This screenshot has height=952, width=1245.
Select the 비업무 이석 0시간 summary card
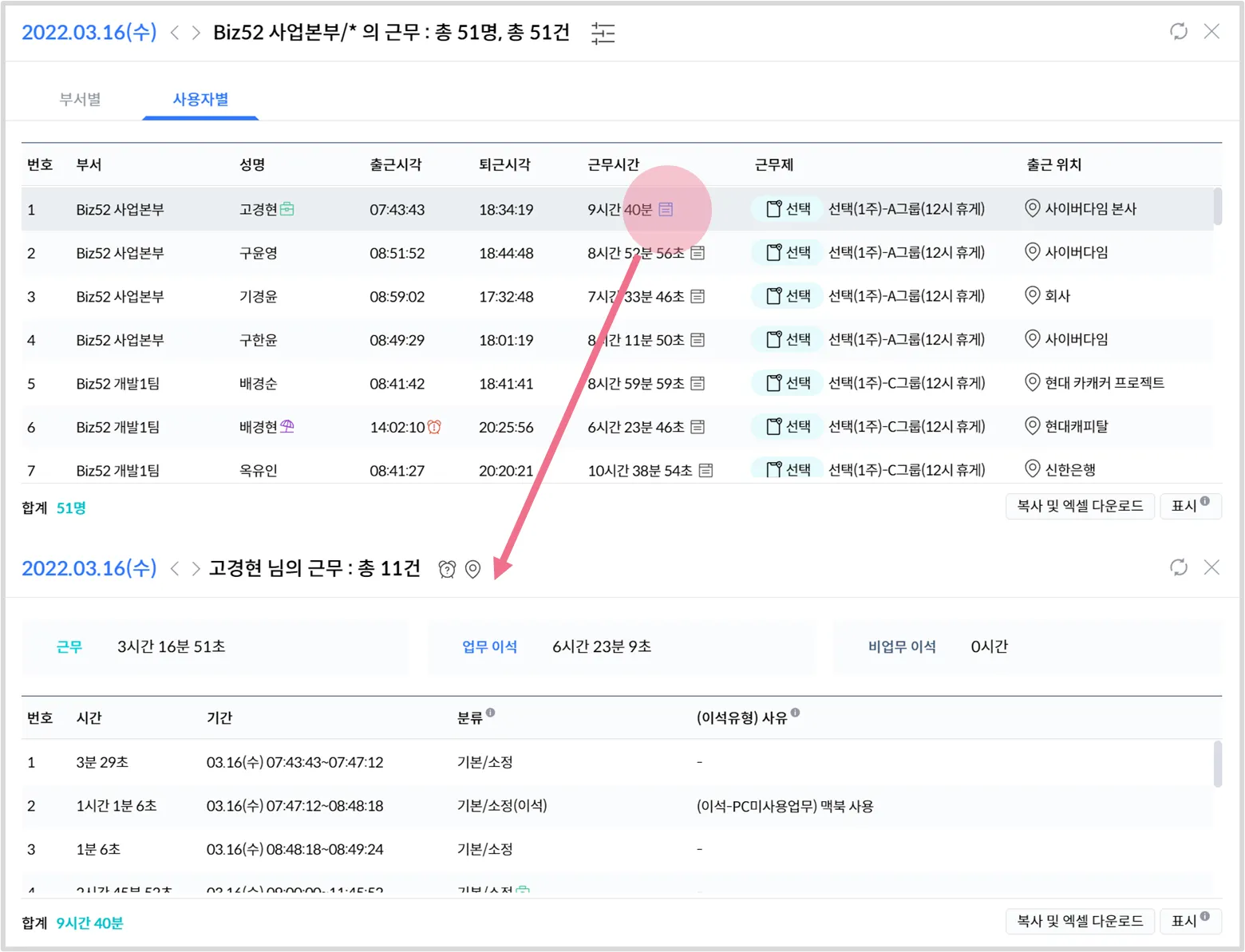[1028, 647]
